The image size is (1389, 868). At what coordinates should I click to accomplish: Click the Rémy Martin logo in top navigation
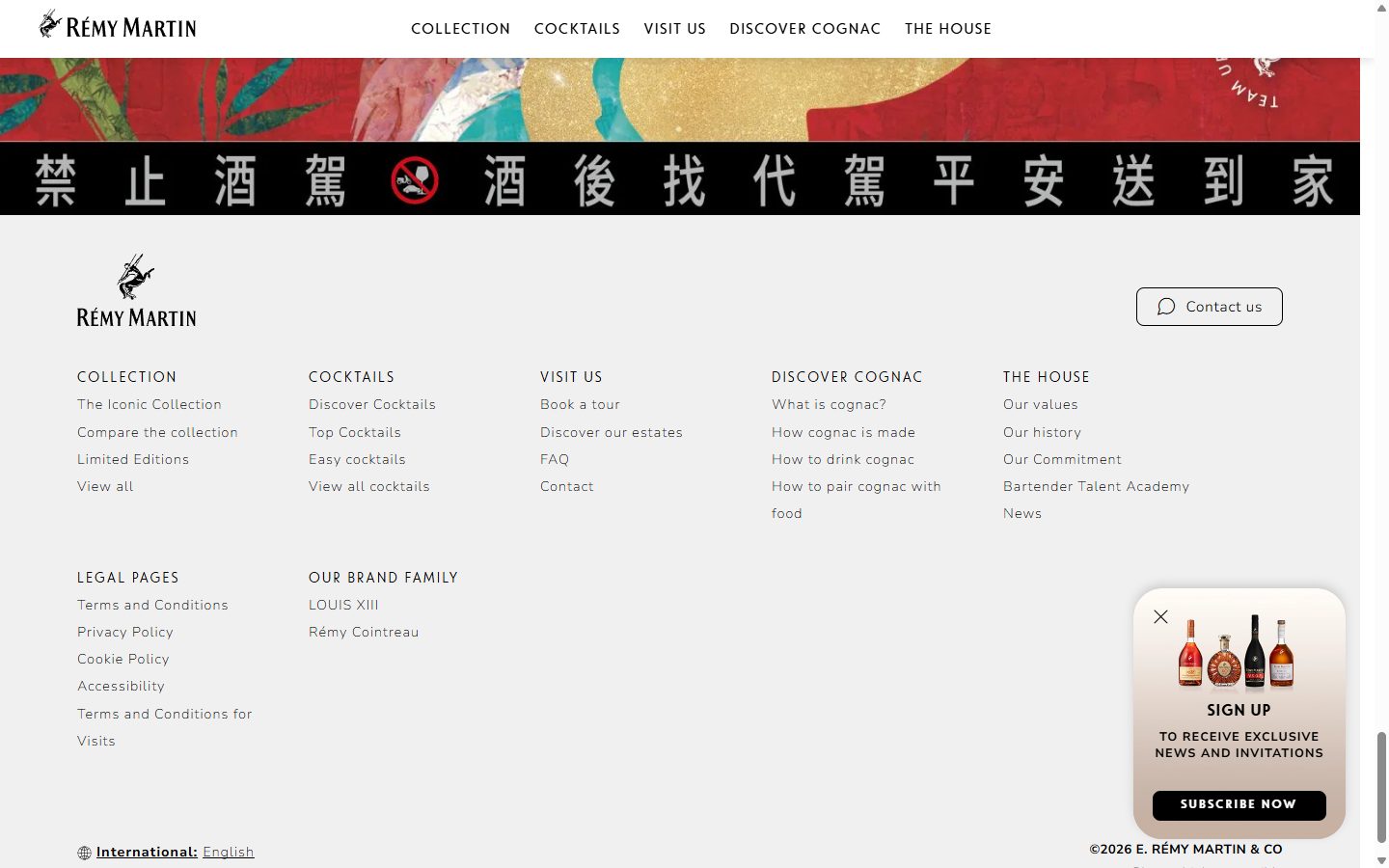pyautogui.click(x=118, y=26)
